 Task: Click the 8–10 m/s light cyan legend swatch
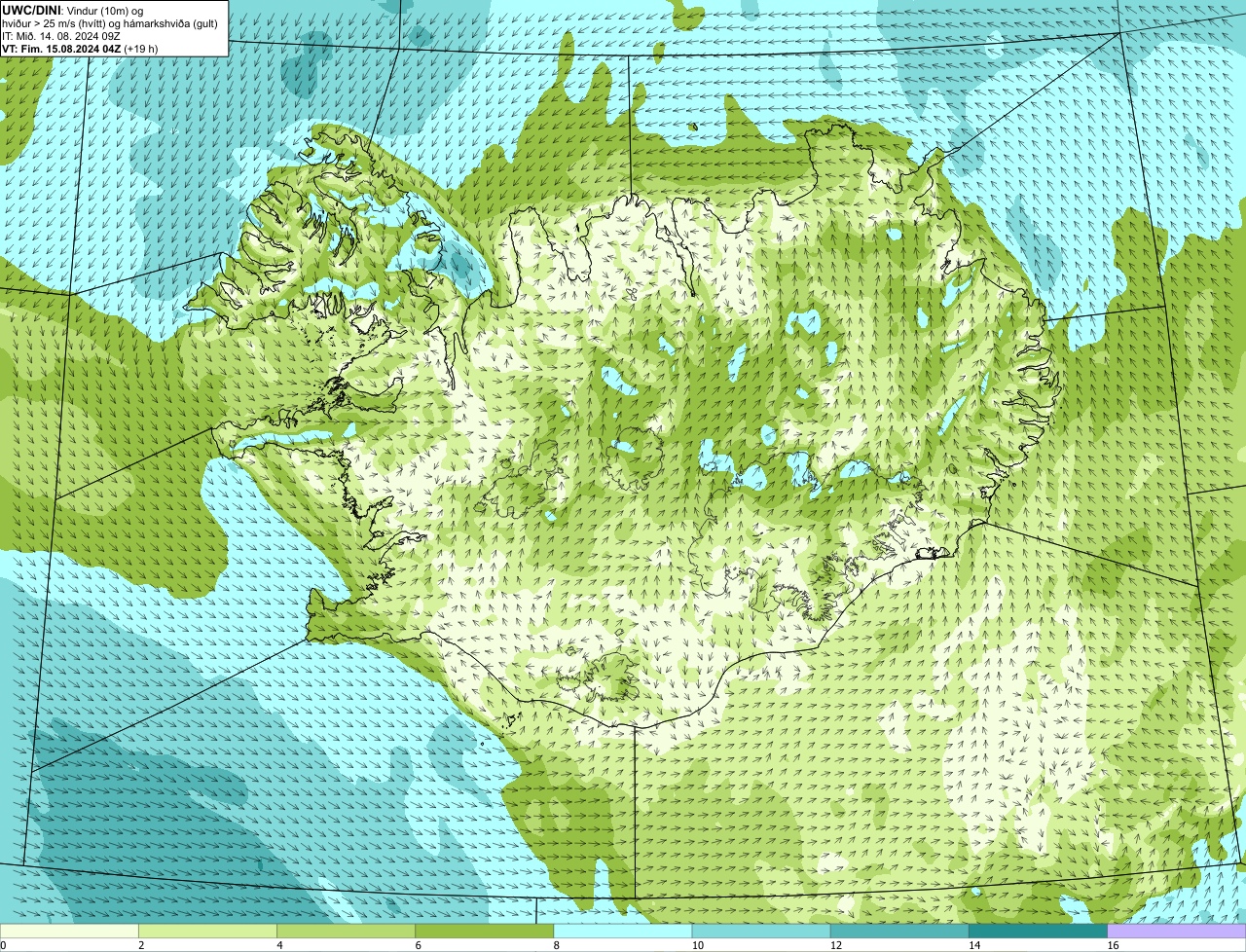623,932
